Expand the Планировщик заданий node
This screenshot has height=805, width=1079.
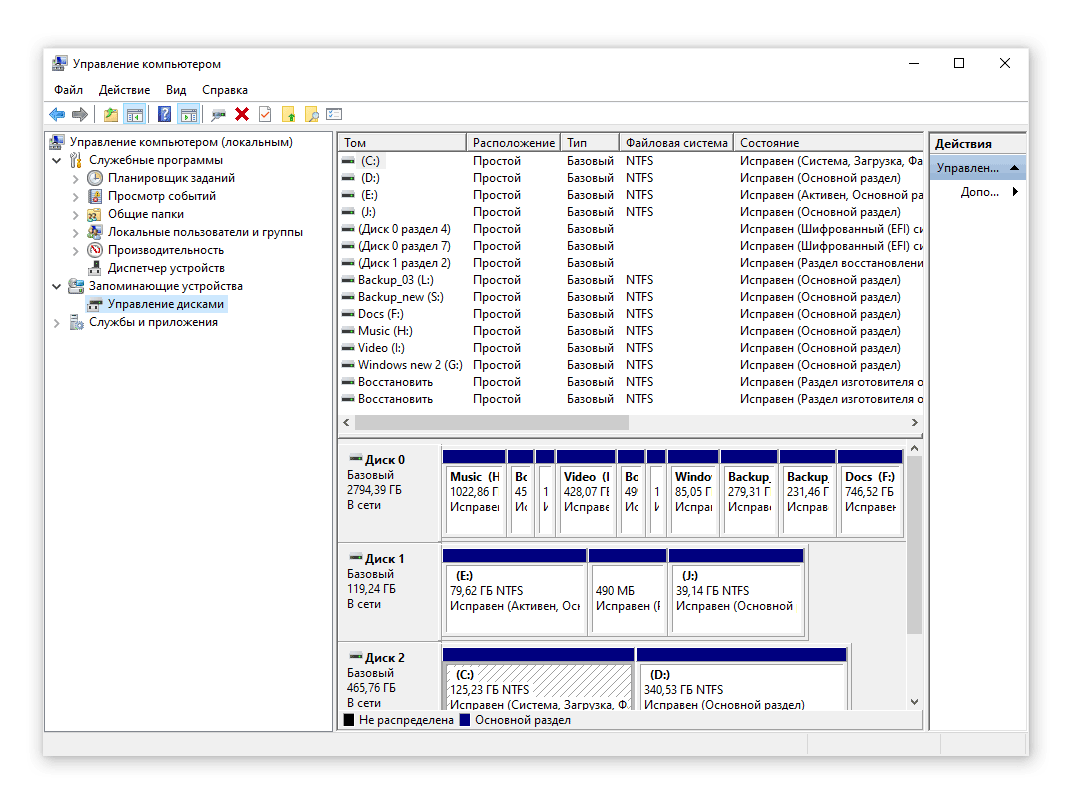click(x=76, y=178)
